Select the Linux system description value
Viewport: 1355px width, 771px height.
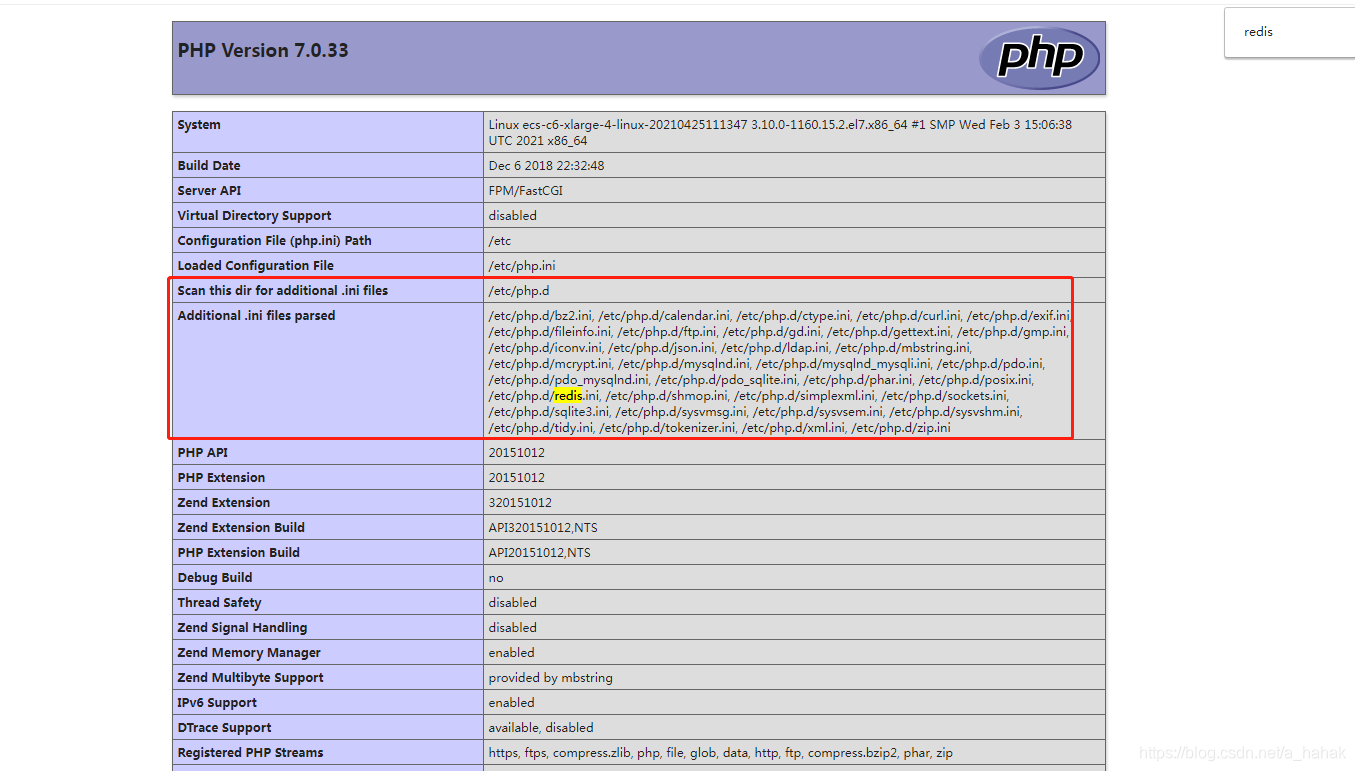(x=780, y=133)
